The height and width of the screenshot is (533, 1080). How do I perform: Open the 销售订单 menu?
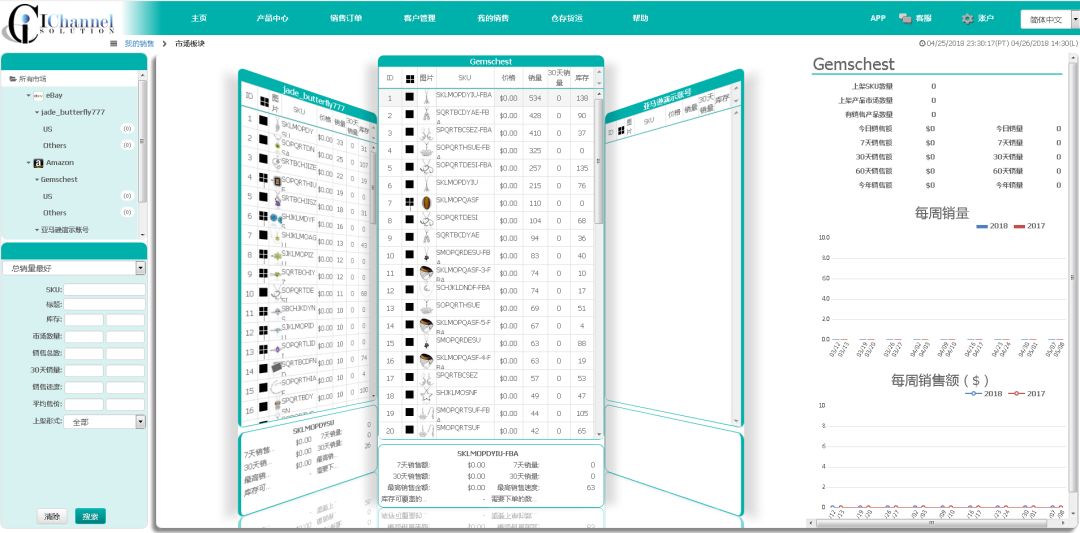[x=345, y=19]
